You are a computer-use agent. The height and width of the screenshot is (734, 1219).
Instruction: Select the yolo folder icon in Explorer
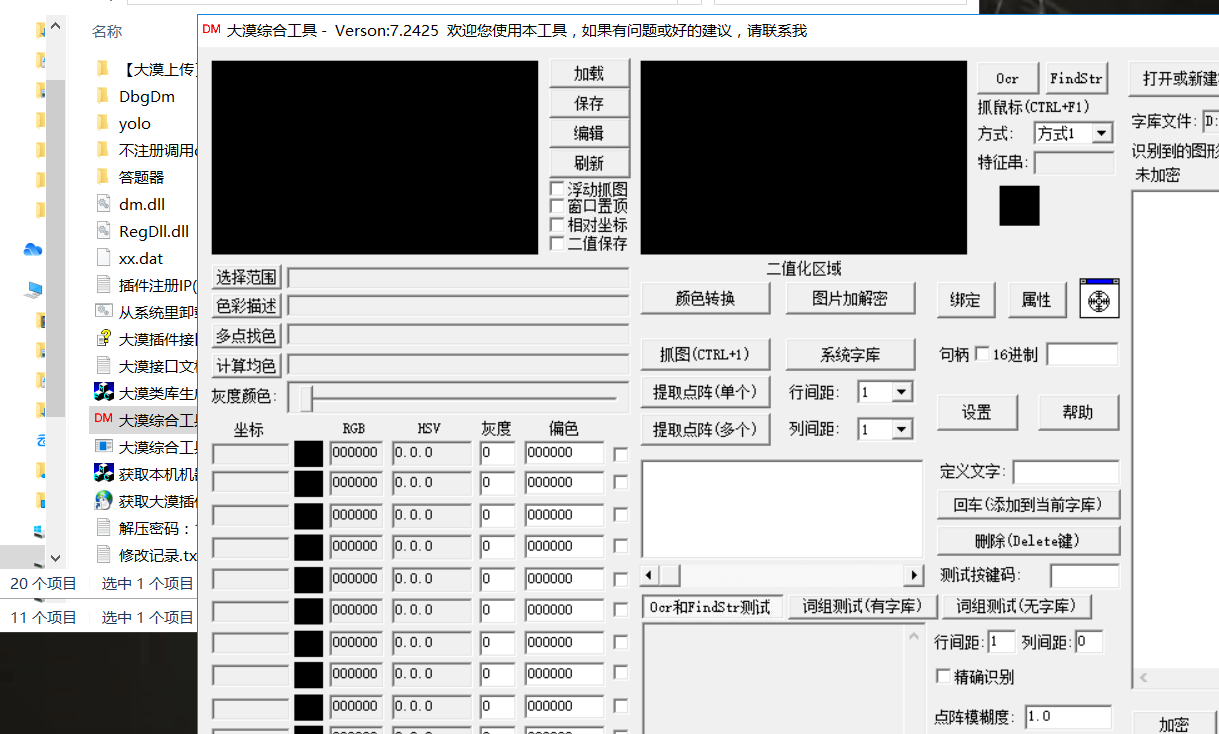tap(102, 123)
